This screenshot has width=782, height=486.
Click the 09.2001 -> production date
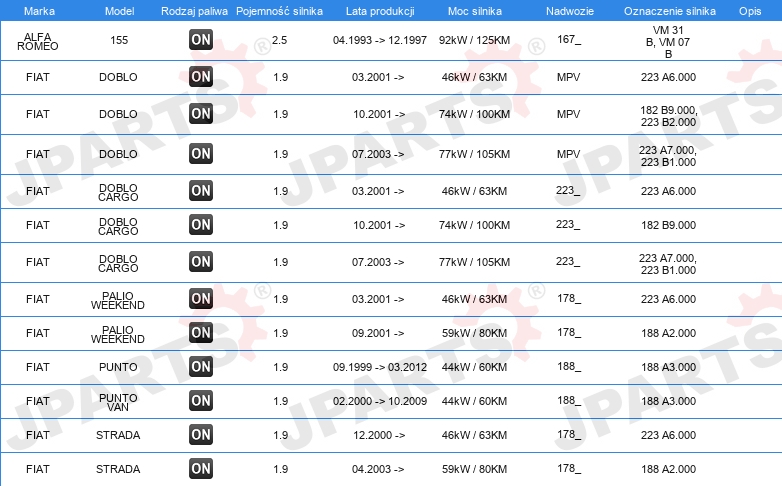[378, 333]
